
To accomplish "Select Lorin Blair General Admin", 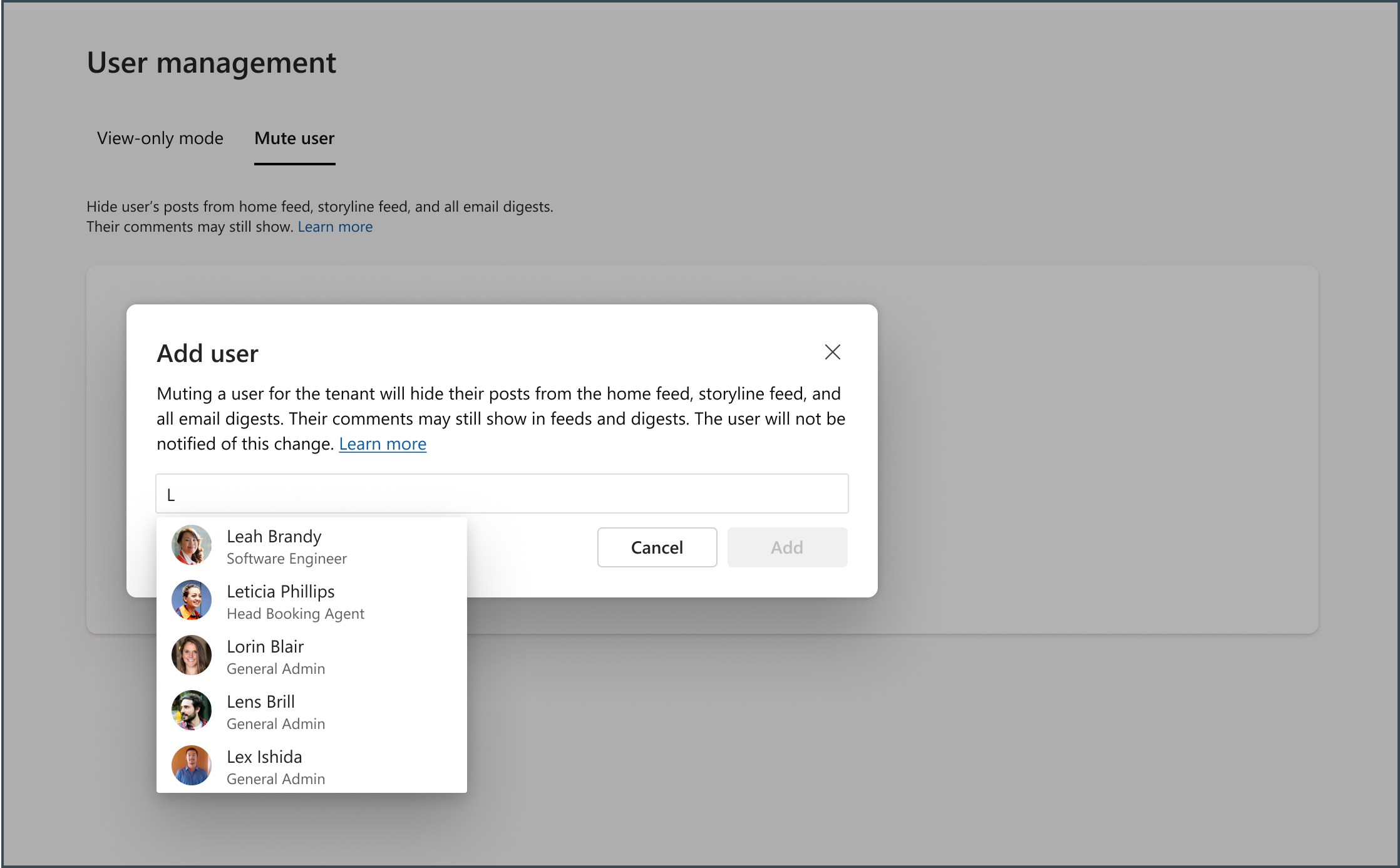I will (310, 655).
